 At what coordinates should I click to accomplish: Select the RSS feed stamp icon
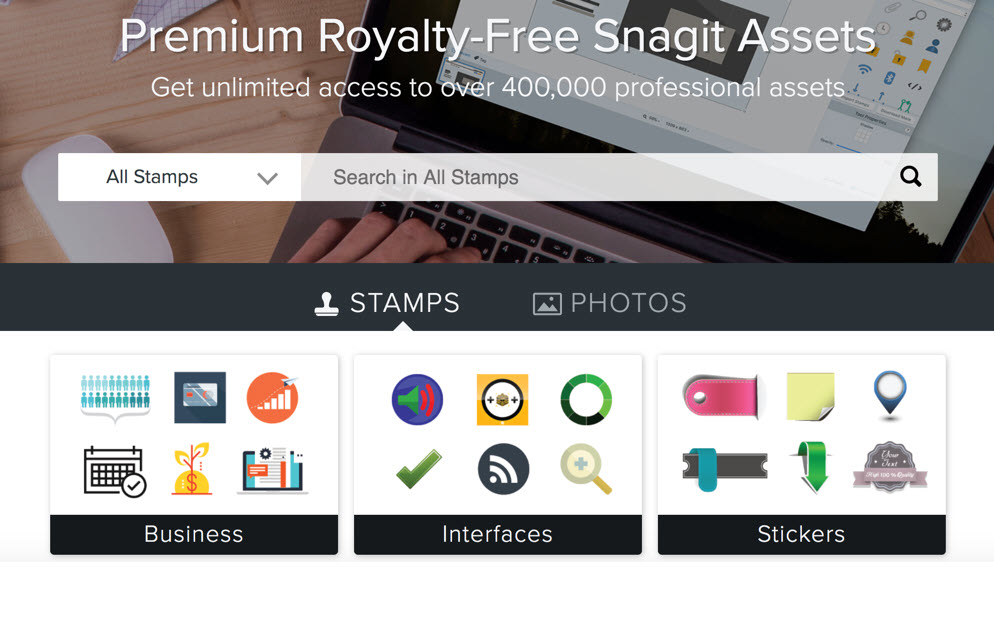click(x=503, y=468)
